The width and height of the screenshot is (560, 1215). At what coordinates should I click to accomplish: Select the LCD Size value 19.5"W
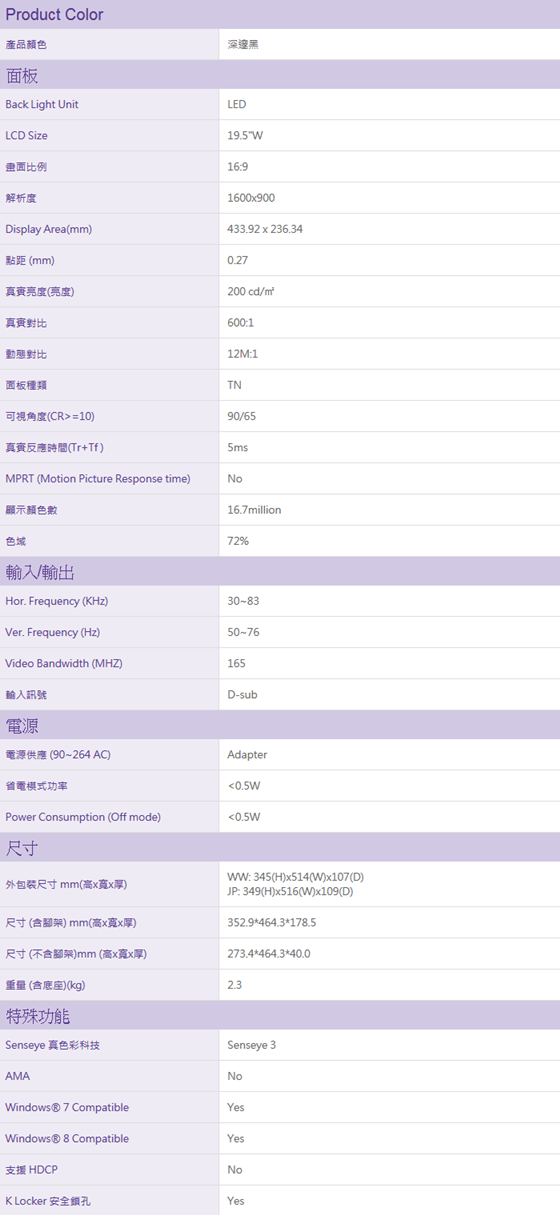244,136
